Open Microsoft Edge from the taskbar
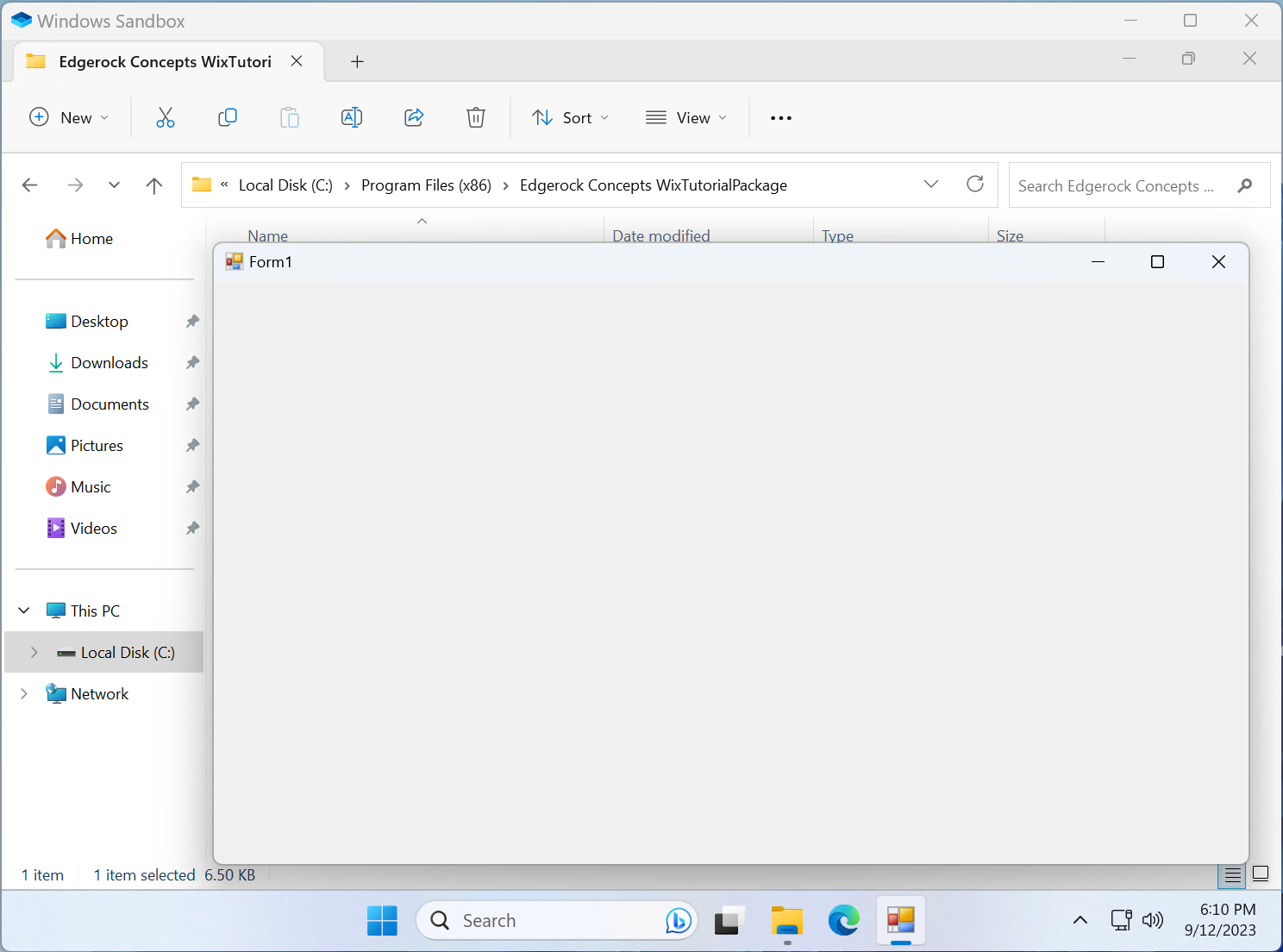 [x=843, y=920]
